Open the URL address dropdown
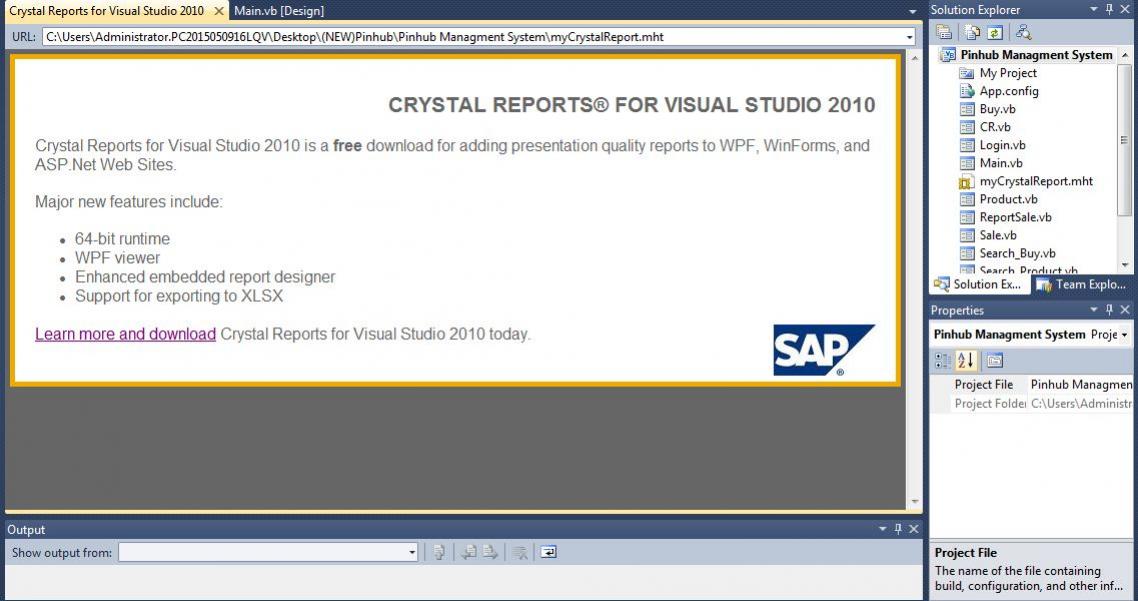The width and height of the screenshot is (1138, 601). (909, 37)
